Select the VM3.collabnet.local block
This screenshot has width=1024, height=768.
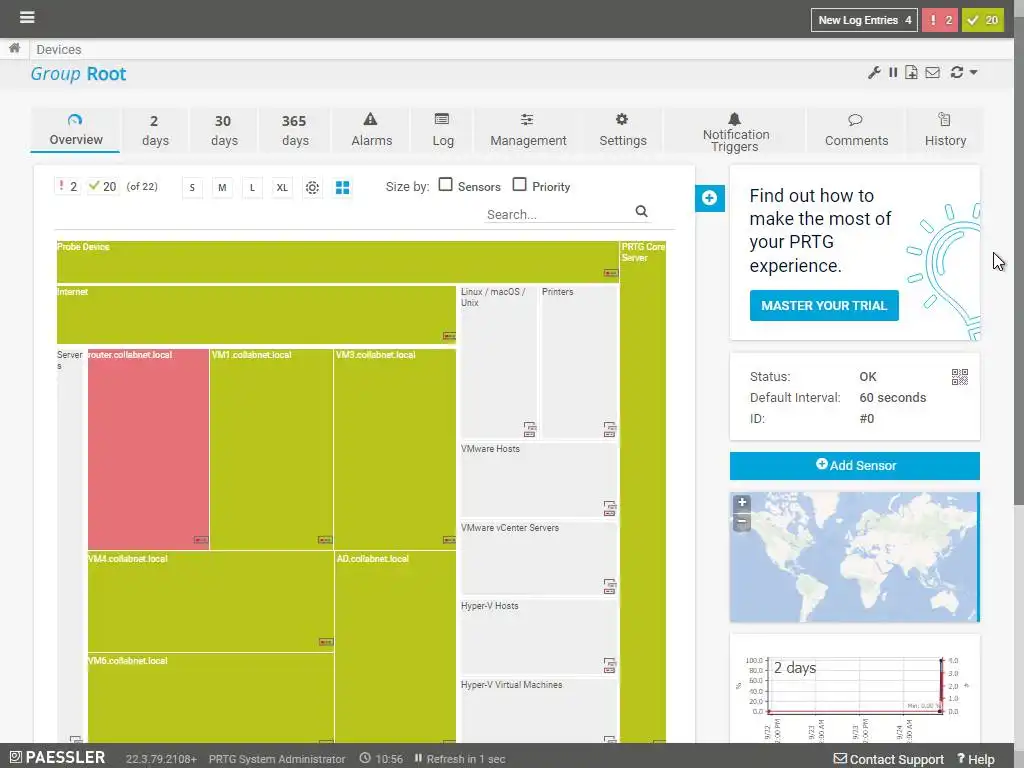tap(394, 449)
